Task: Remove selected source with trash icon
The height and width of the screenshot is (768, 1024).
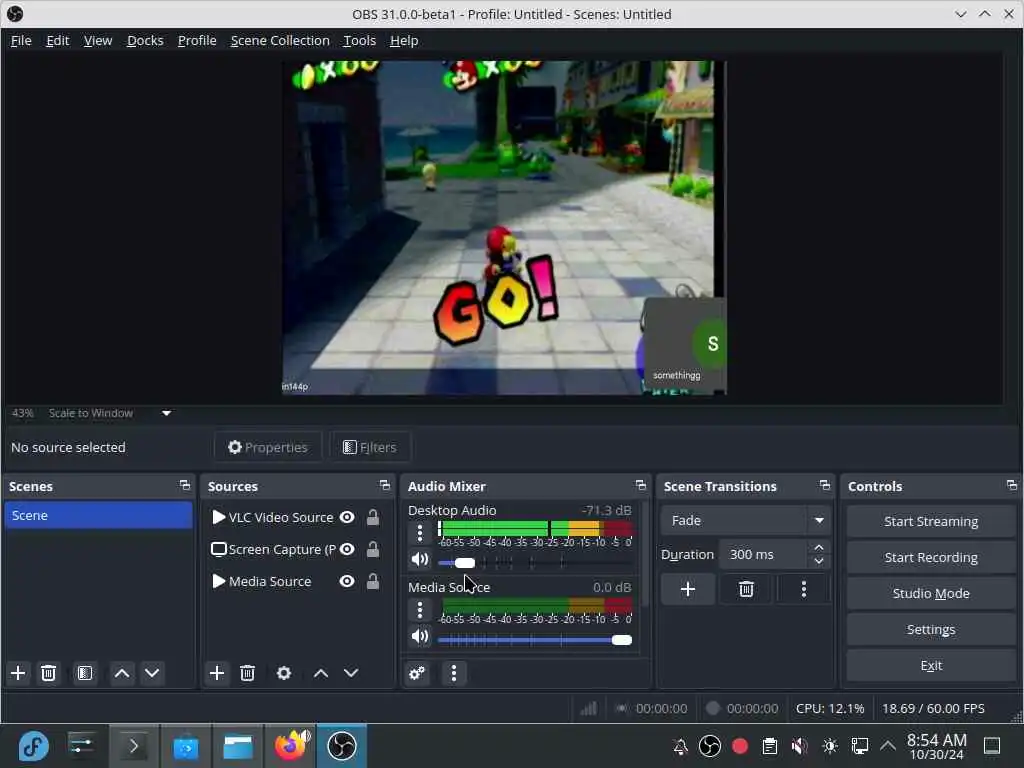Action: click(x=248, y=673)
